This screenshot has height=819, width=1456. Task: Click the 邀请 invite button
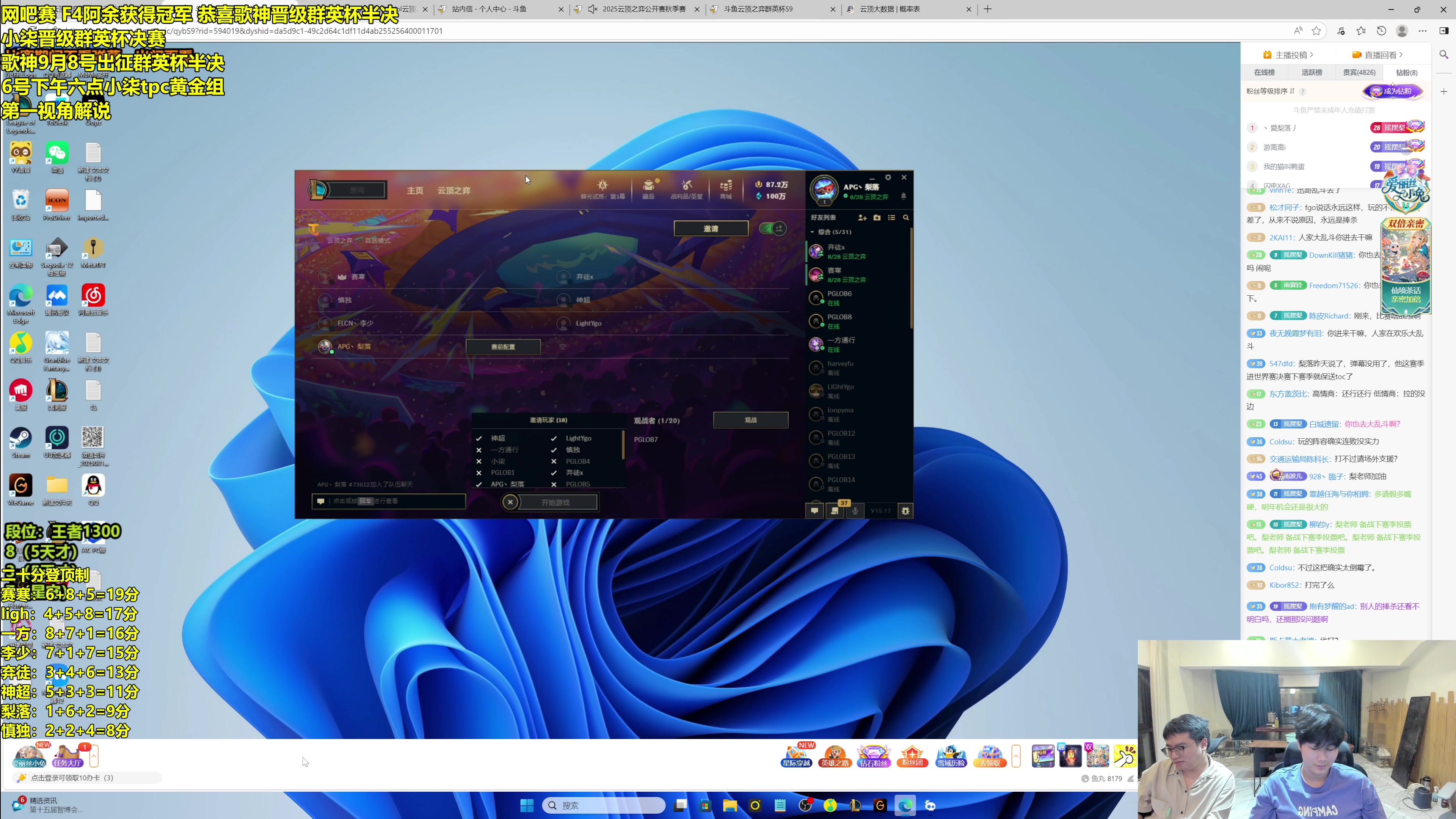[711, 228]
